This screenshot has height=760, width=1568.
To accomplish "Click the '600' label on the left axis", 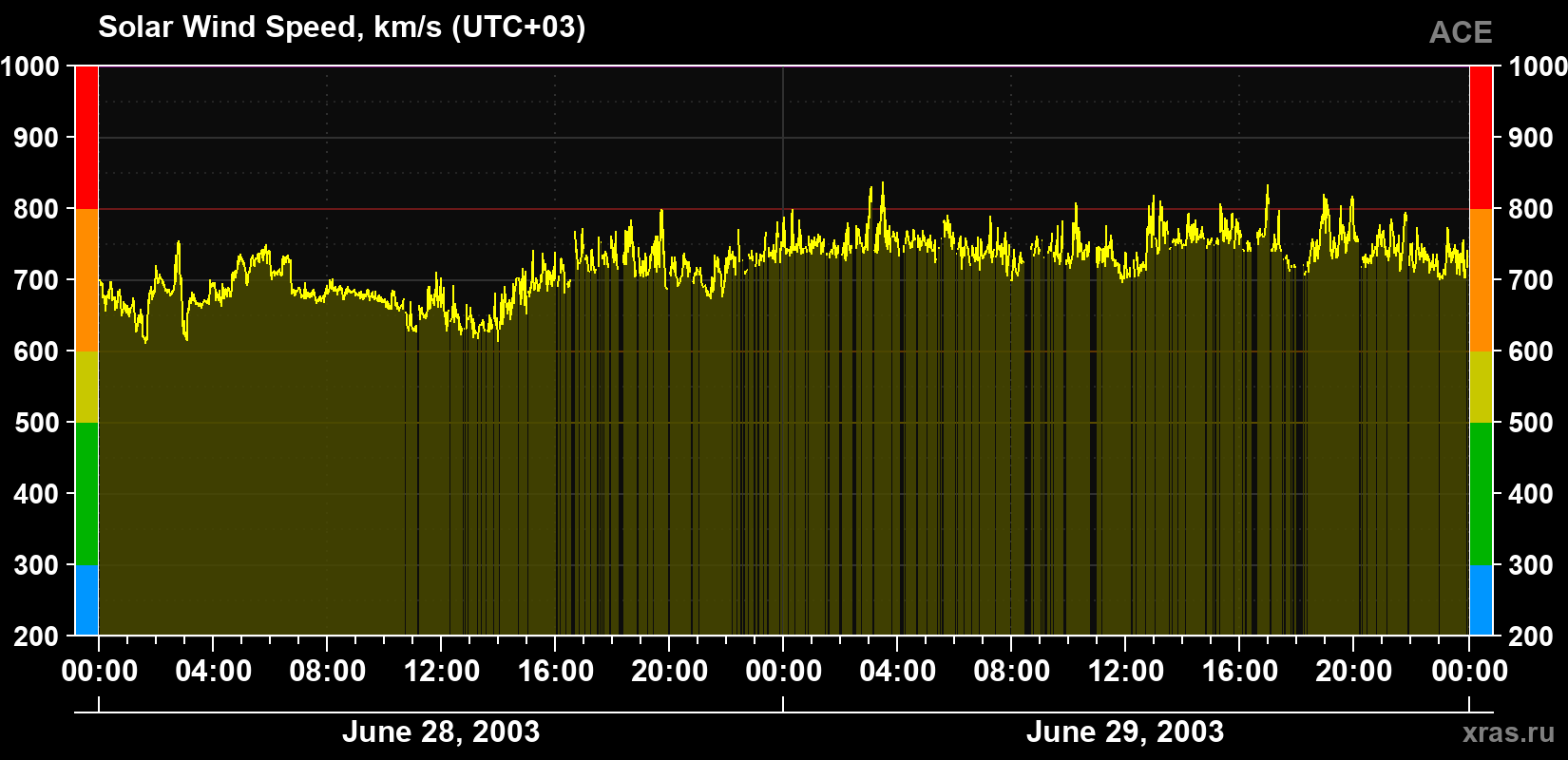I will tap(36, 351).
